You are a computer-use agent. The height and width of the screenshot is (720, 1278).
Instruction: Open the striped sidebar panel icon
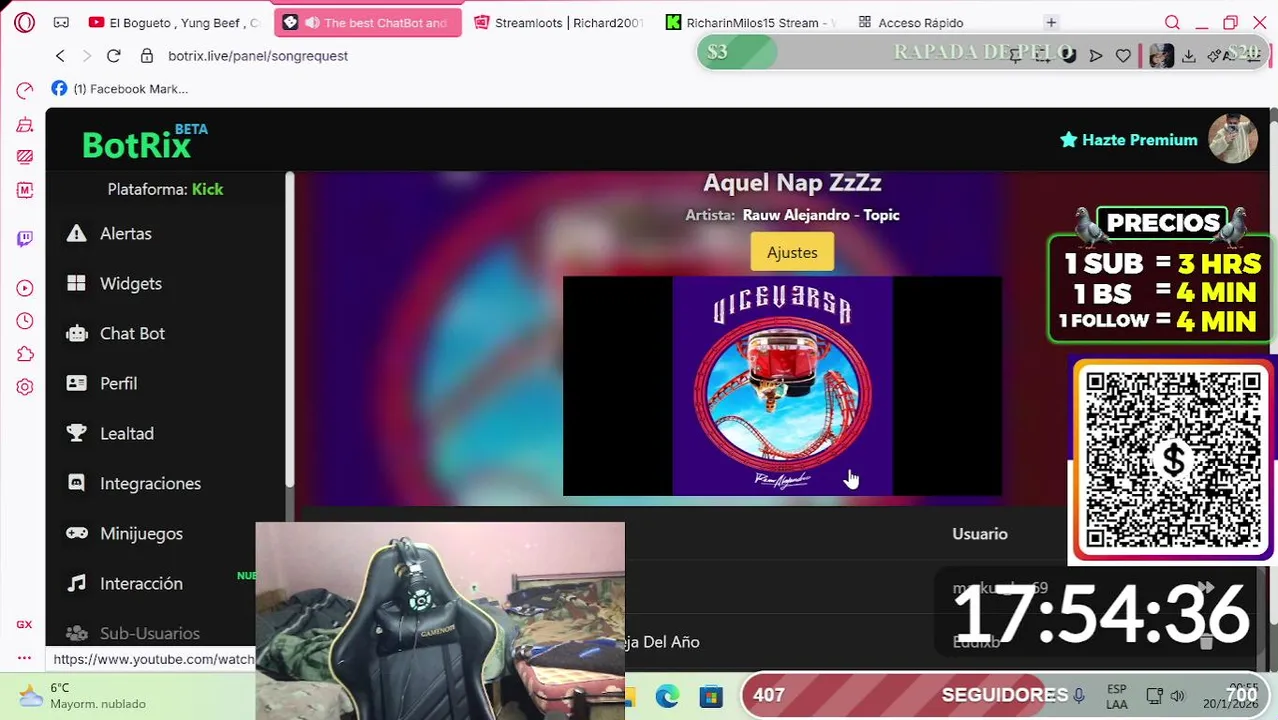pos(25,157)
